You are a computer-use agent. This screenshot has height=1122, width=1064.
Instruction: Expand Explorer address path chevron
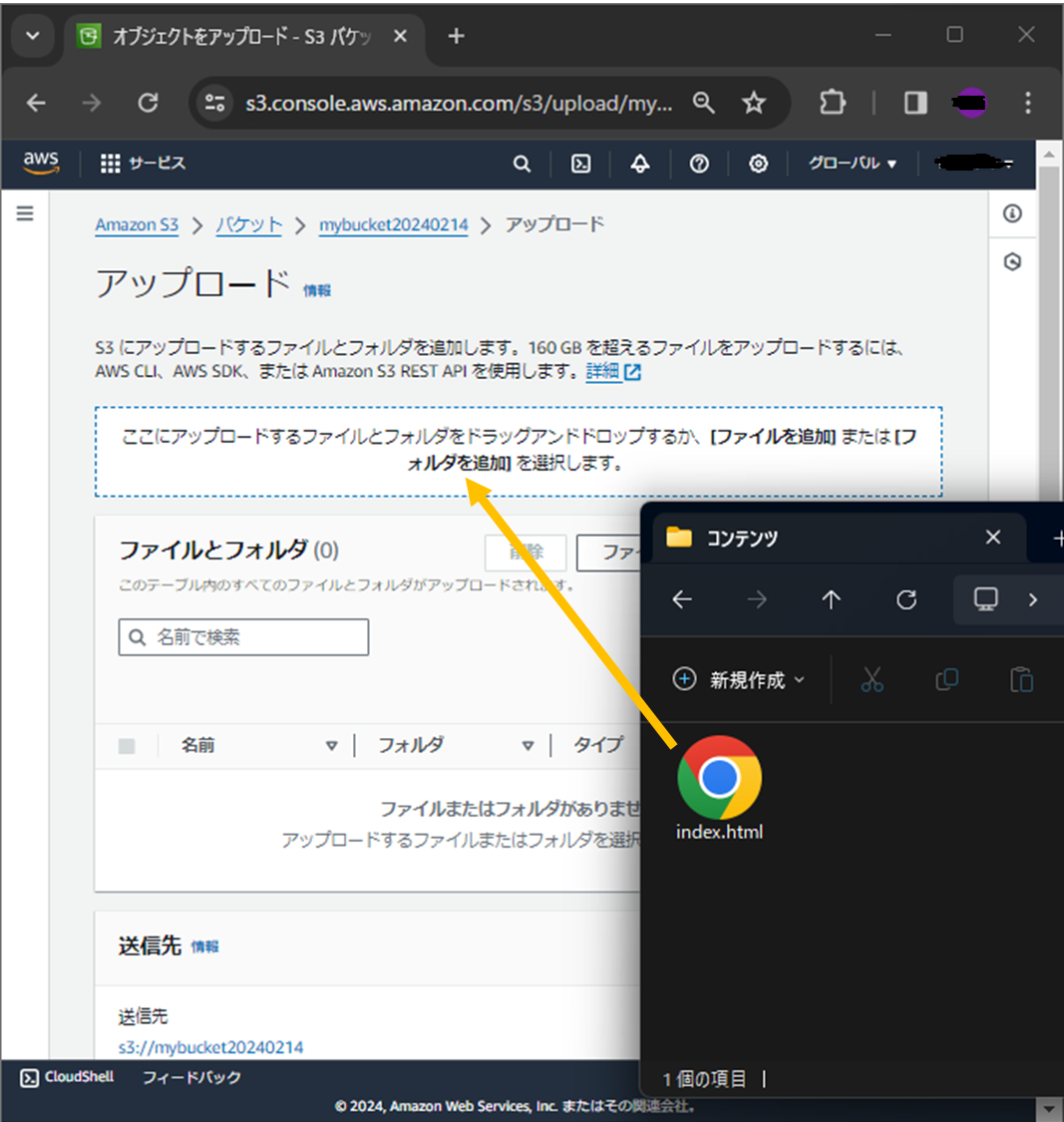coord(1032,599)
